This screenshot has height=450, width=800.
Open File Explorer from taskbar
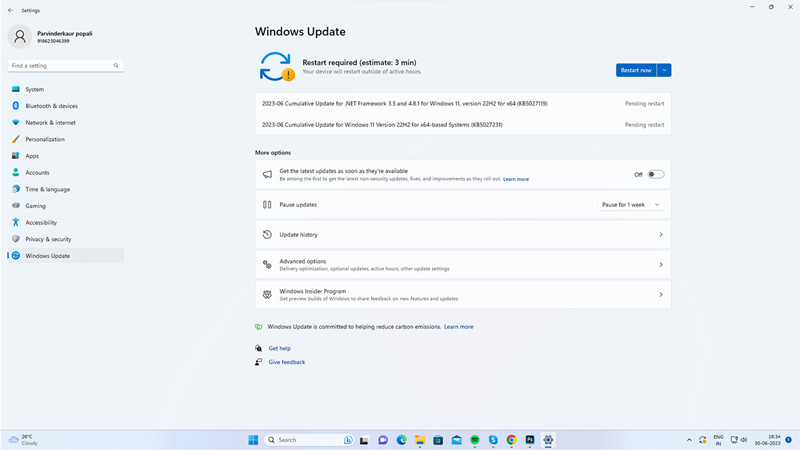point(420,440)
